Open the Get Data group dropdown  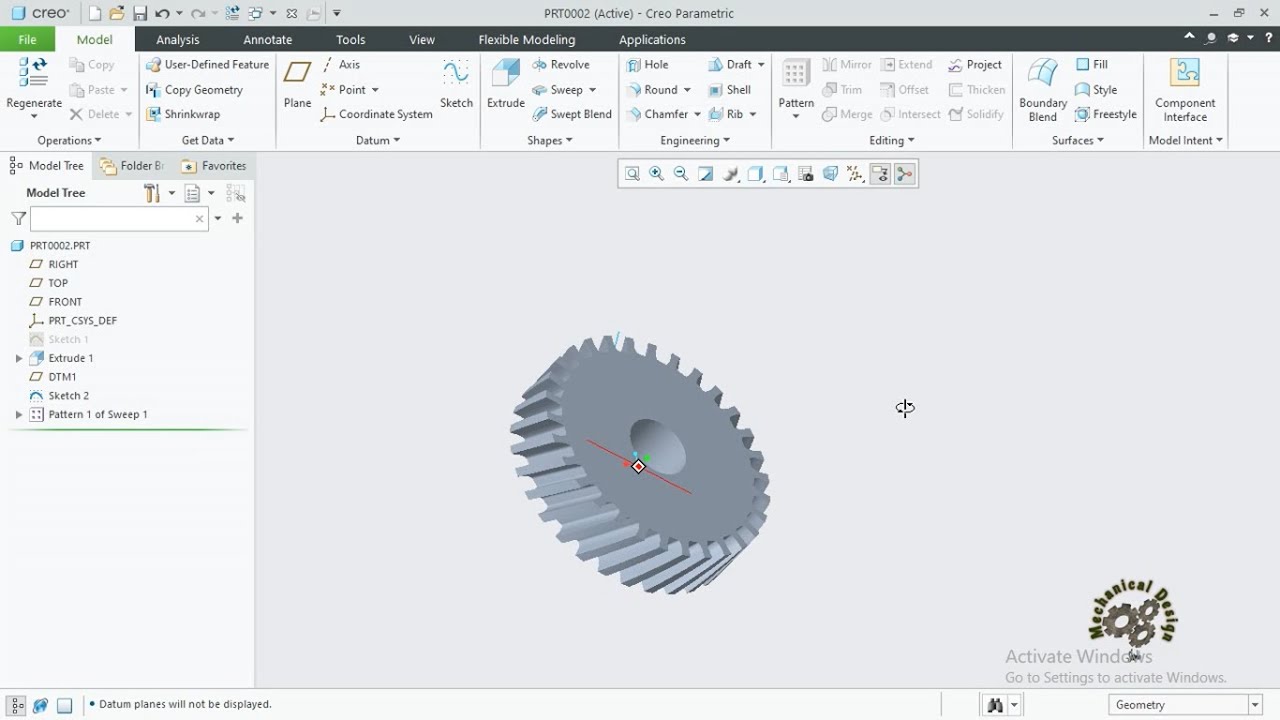(x=208, y=140)
